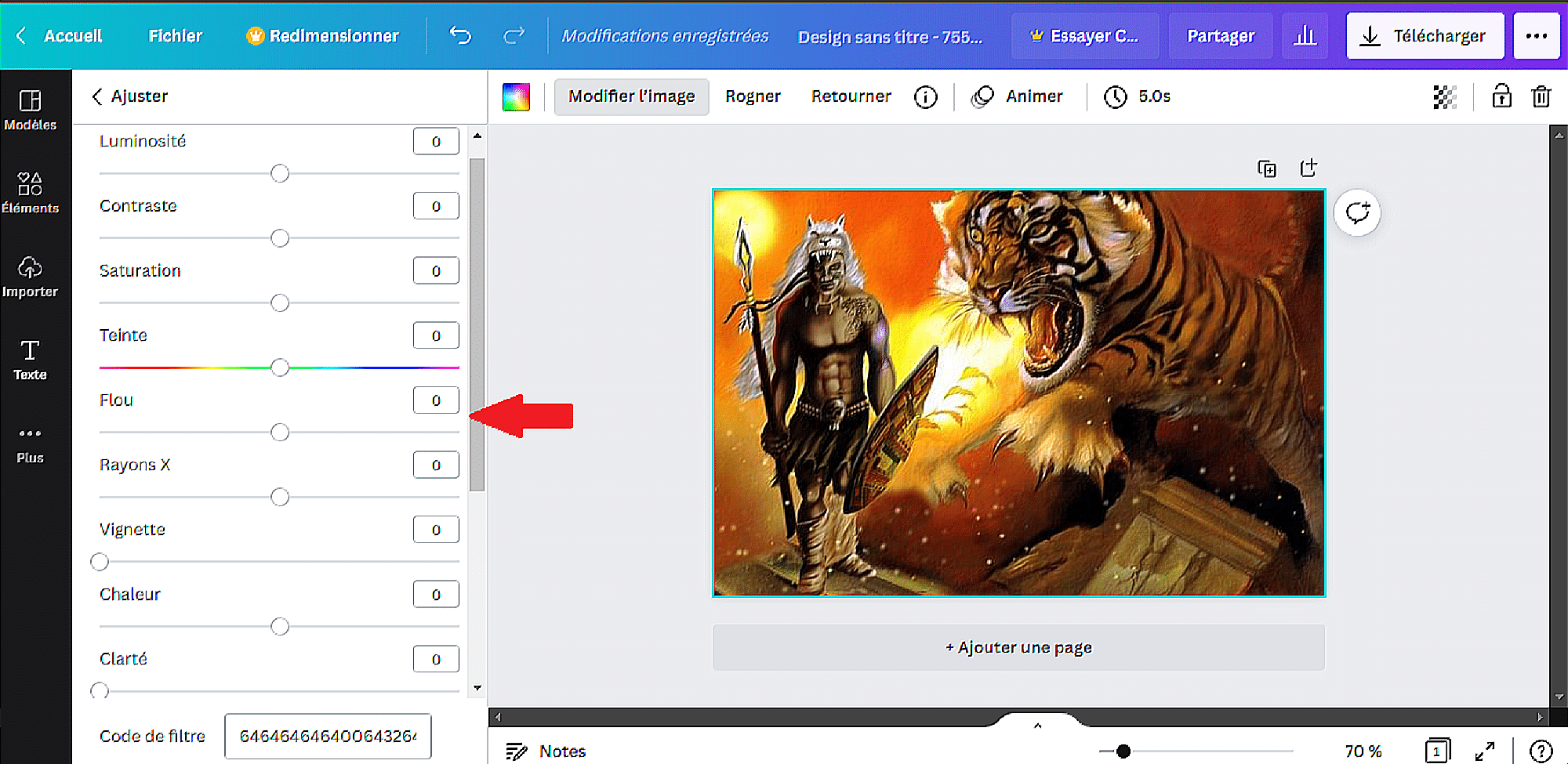This screenshot has width=1568, height=764.
Task: Click the Chaleur slider handle
Action: (x=280, y=626)
